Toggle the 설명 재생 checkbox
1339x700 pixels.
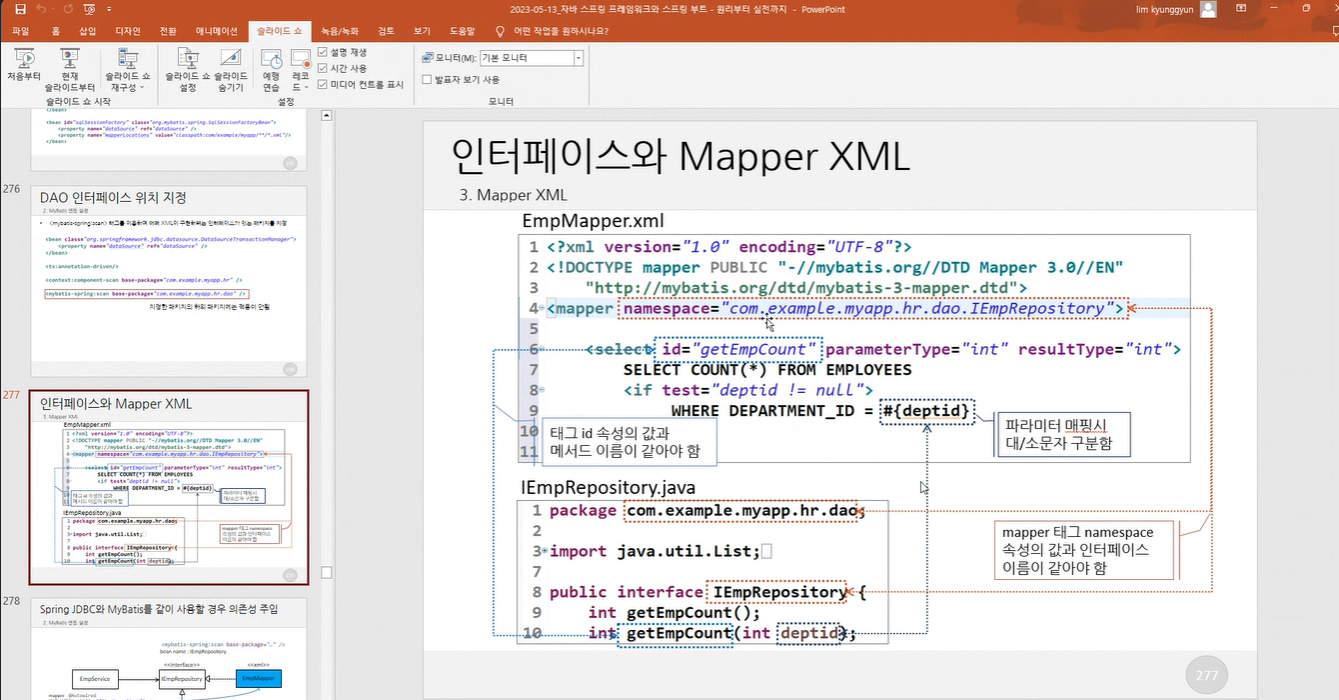pos(322,52)
